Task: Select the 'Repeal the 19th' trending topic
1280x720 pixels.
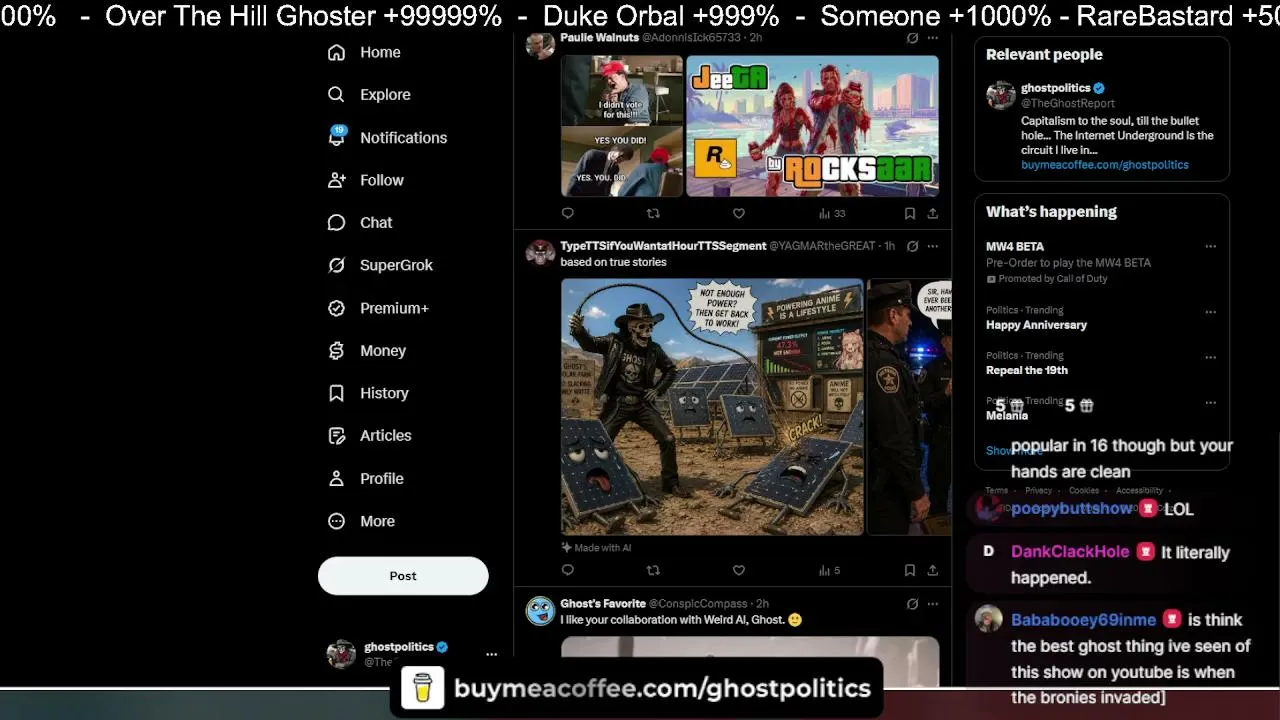Action: [1027, 370]
